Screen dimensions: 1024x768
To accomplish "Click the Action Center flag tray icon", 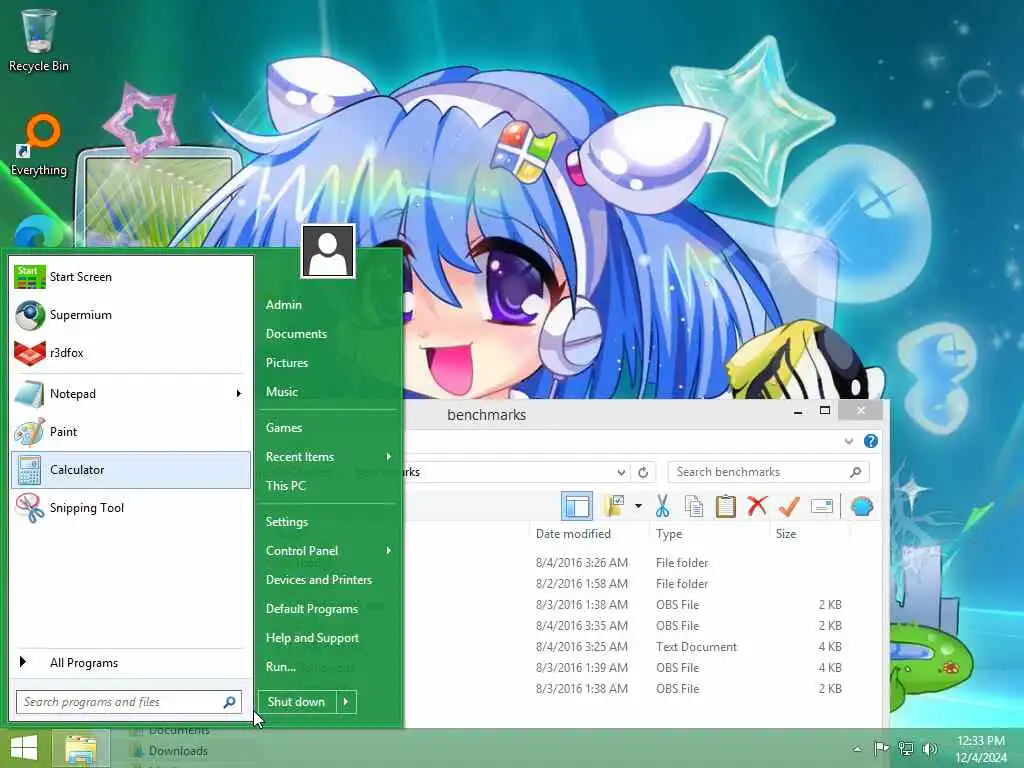I will pyautogui.click(x=881, y=748).
